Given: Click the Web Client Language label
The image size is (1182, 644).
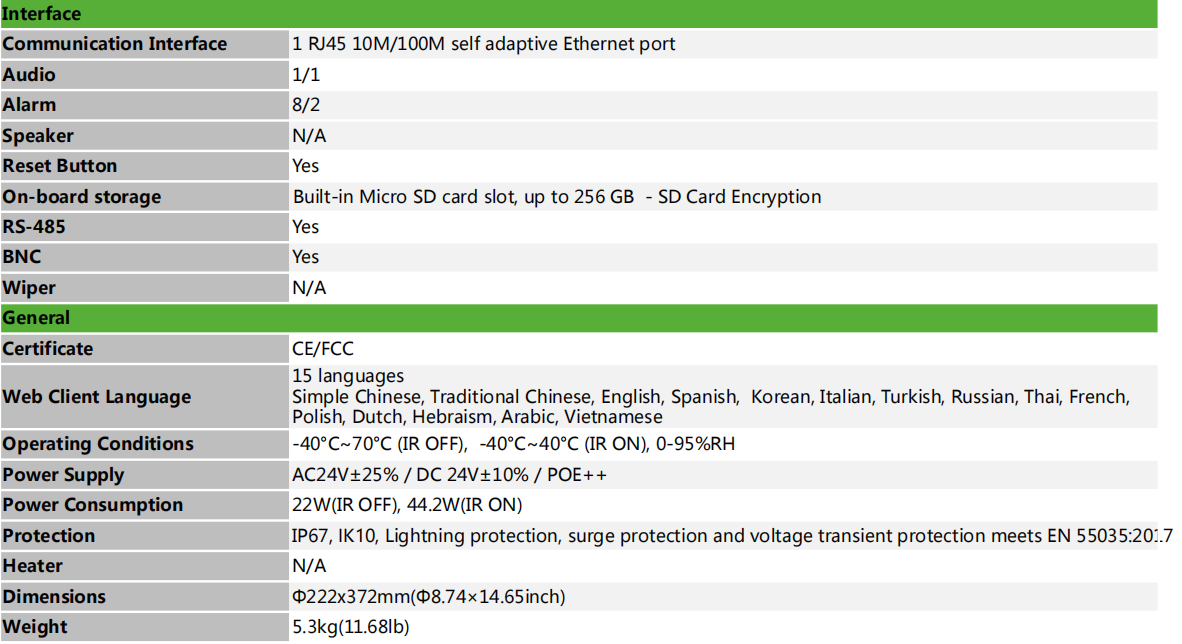Looking at the screenshot, I should click(x=96, y=397).
